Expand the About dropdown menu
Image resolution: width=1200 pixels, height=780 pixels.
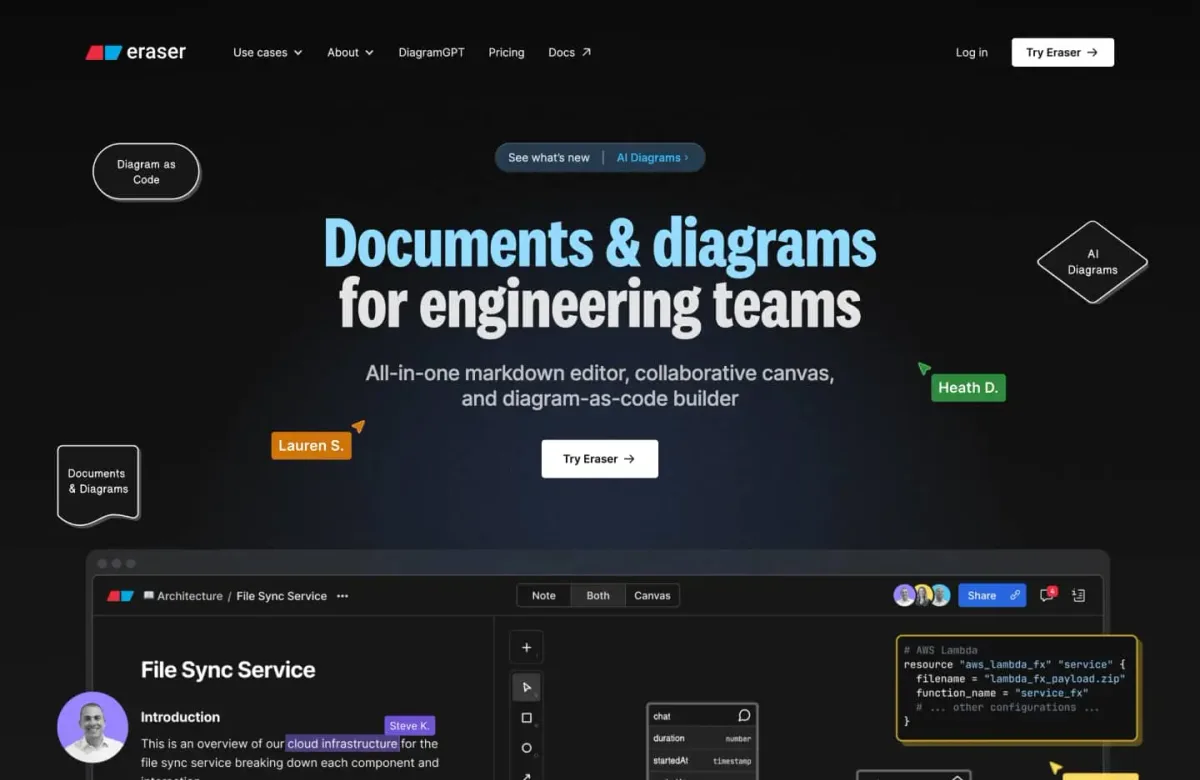[350, 52]
